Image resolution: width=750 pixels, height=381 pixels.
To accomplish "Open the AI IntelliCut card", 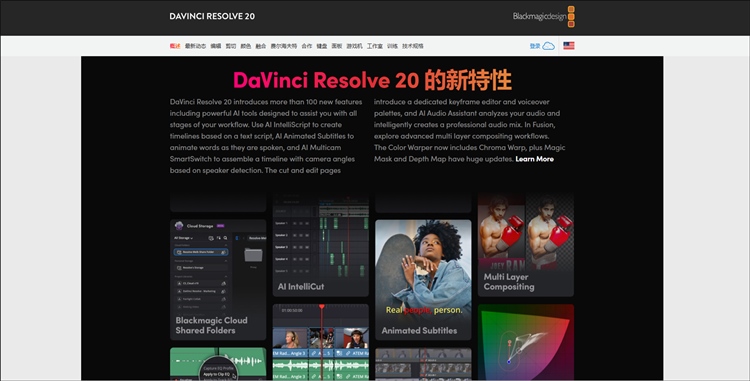I will [x=320, y=245].
